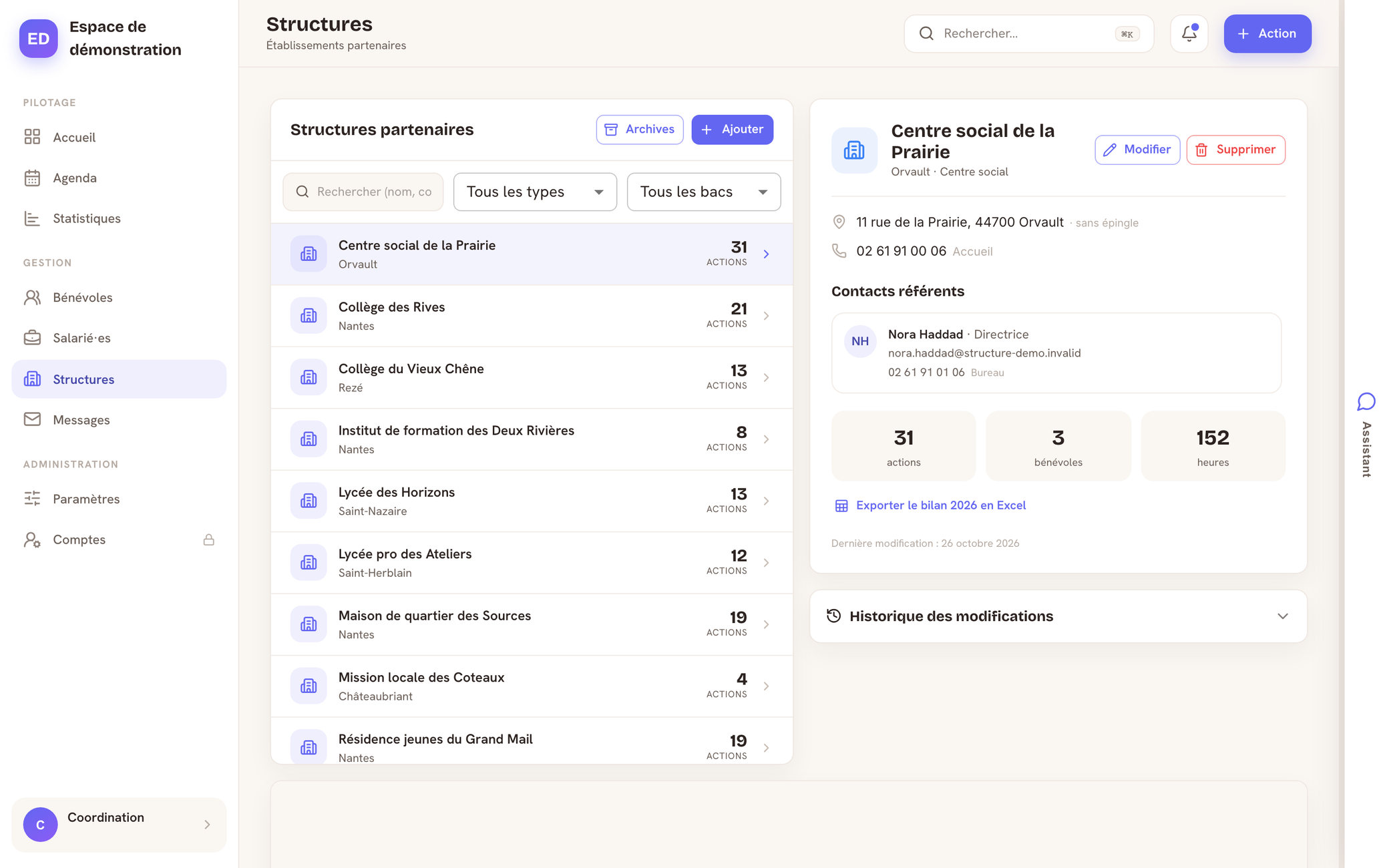Open Collège du Vieux Chêne via its chevron
Image resolution: width=1389 pixels, height=868 pixels.
coord(767,377)
